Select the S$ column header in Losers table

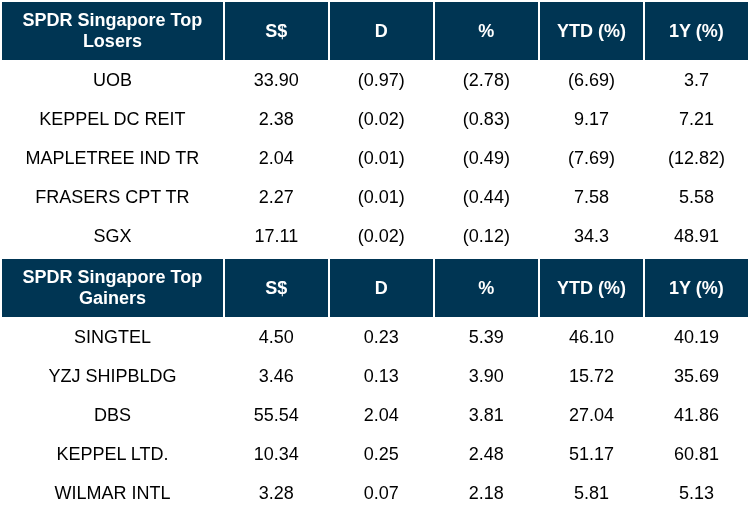click(276, 31)
